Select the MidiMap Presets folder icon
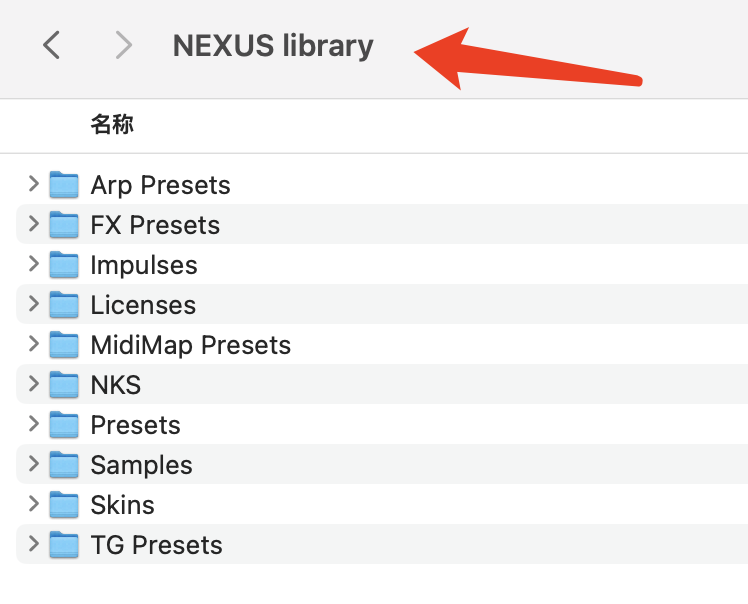748x604 pixels. [64, 344]
